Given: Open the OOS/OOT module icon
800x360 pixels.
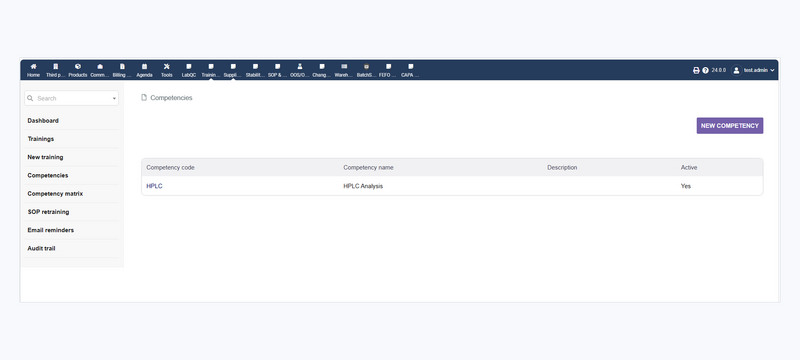Looking at the screenshot, I should [299, 66].
